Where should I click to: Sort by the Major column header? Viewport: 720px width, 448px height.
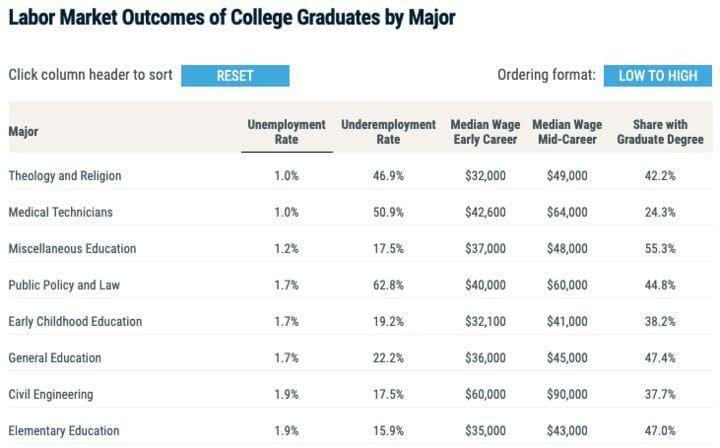(24, 132)
